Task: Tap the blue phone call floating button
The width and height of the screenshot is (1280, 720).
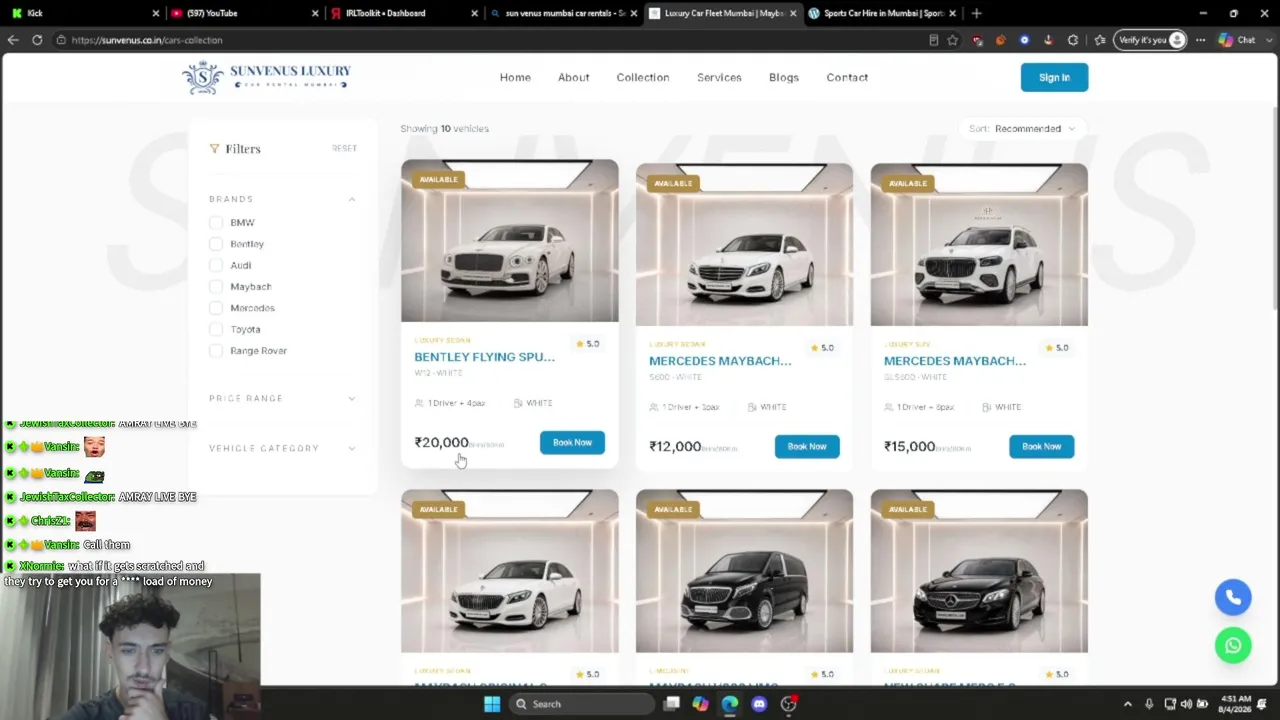Action: click(x=1233, y=597)
